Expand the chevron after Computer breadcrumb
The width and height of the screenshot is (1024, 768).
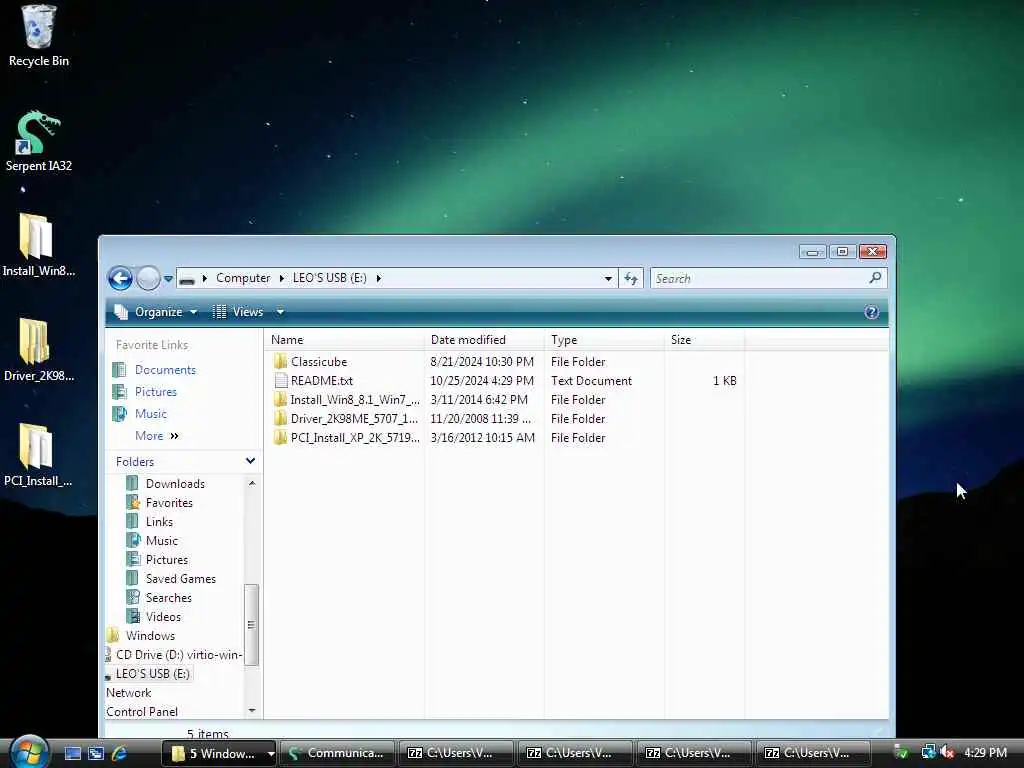tap(281, 279)
